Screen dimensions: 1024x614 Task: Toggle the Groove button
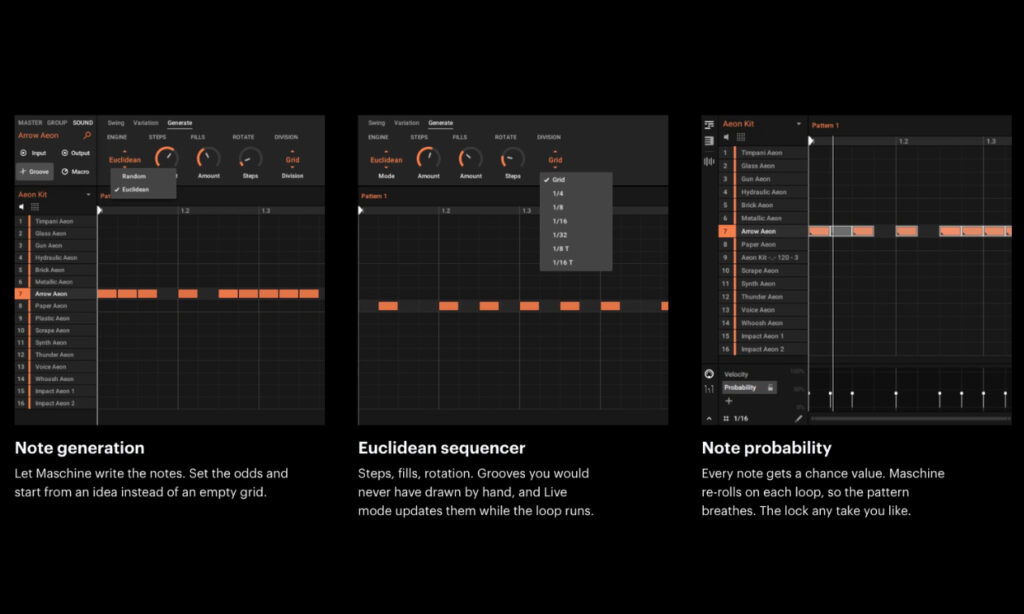click(x=35, y=172)
